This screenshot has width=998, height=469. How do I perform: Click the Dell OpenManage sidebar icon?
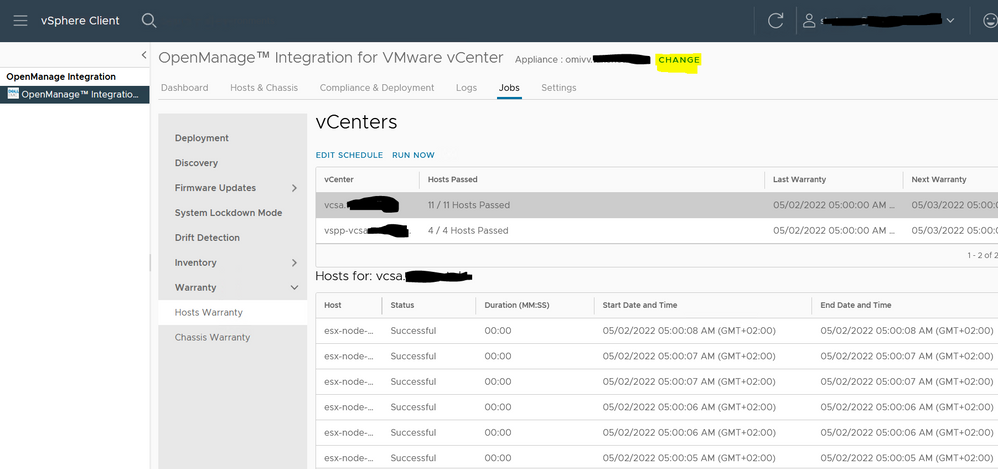13,94
